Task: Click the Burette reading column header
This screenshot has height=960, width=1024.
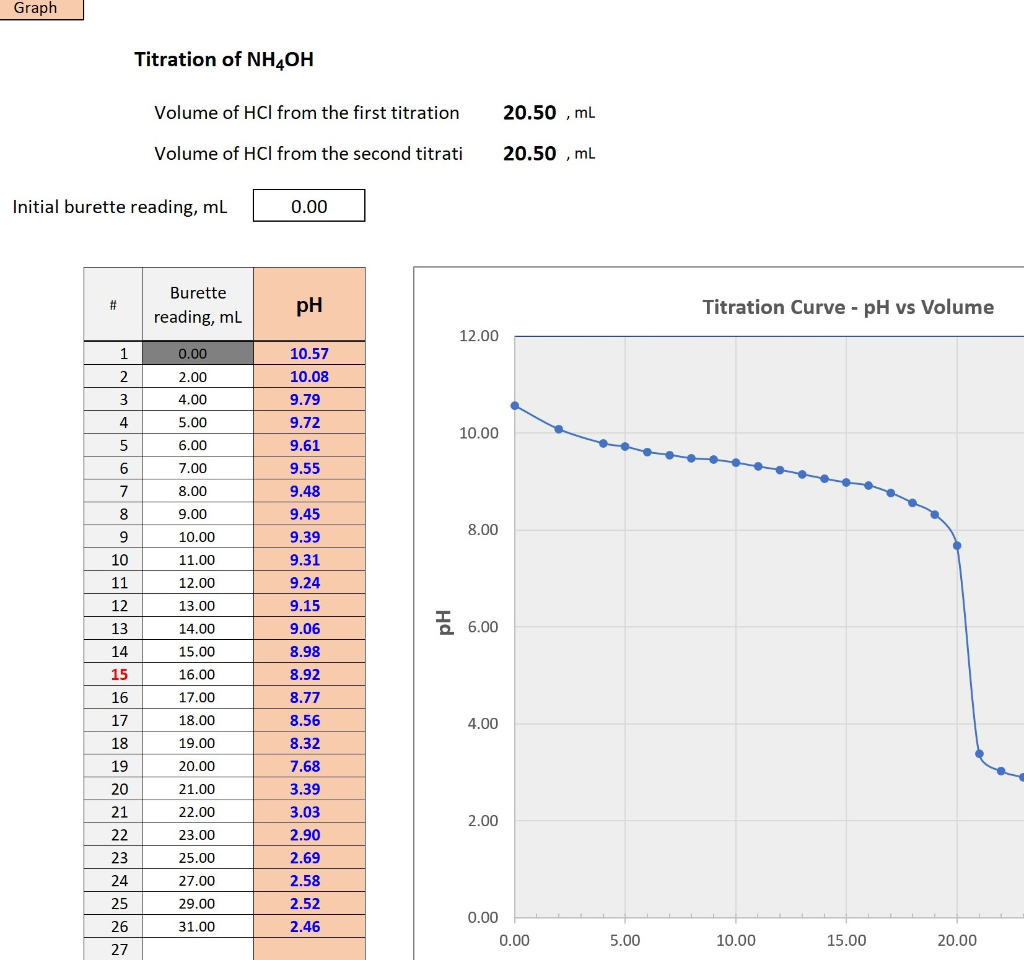Action: click(197, 303)
